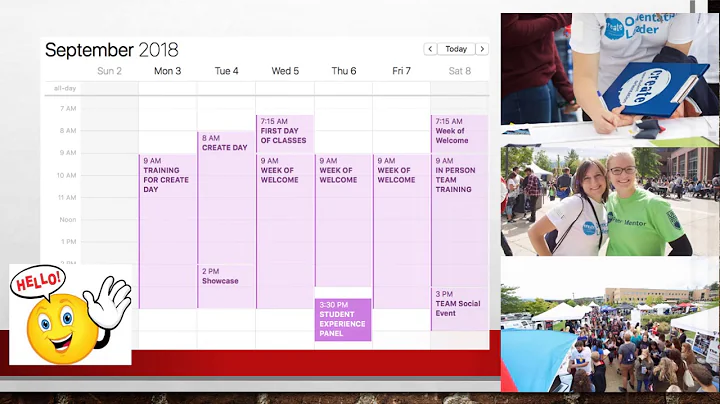Select the Tue 4 day header

tap(226, 71)
